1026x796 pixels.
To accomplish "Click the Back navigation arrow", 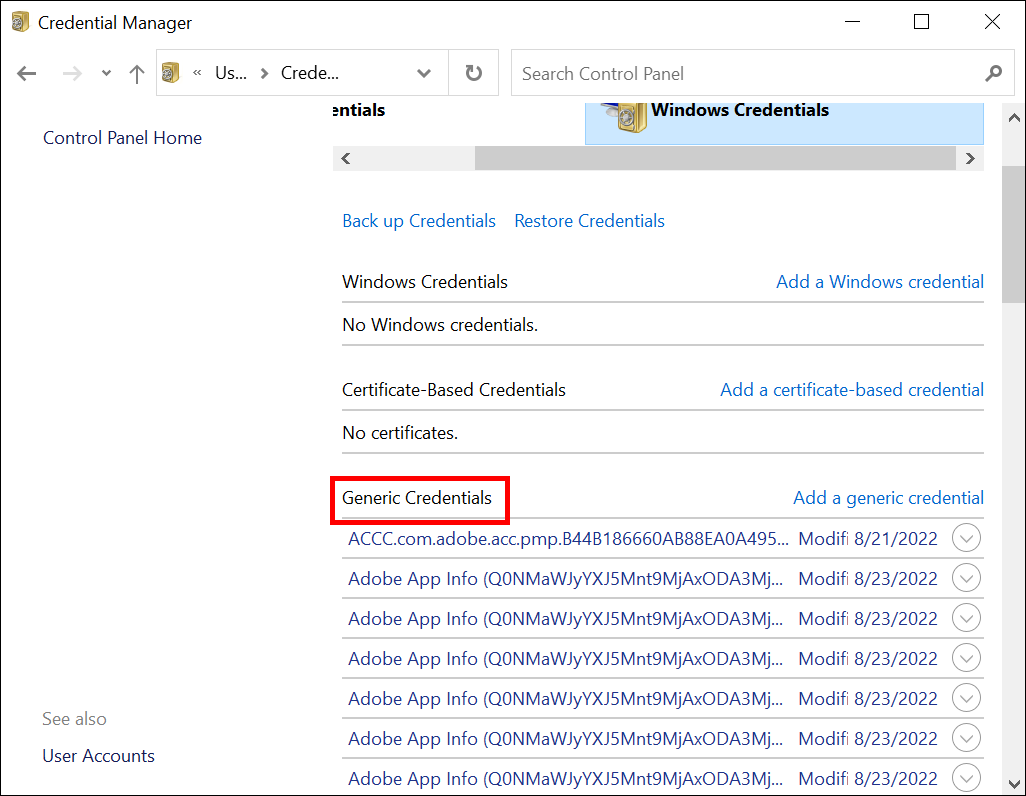I will 27,74.
